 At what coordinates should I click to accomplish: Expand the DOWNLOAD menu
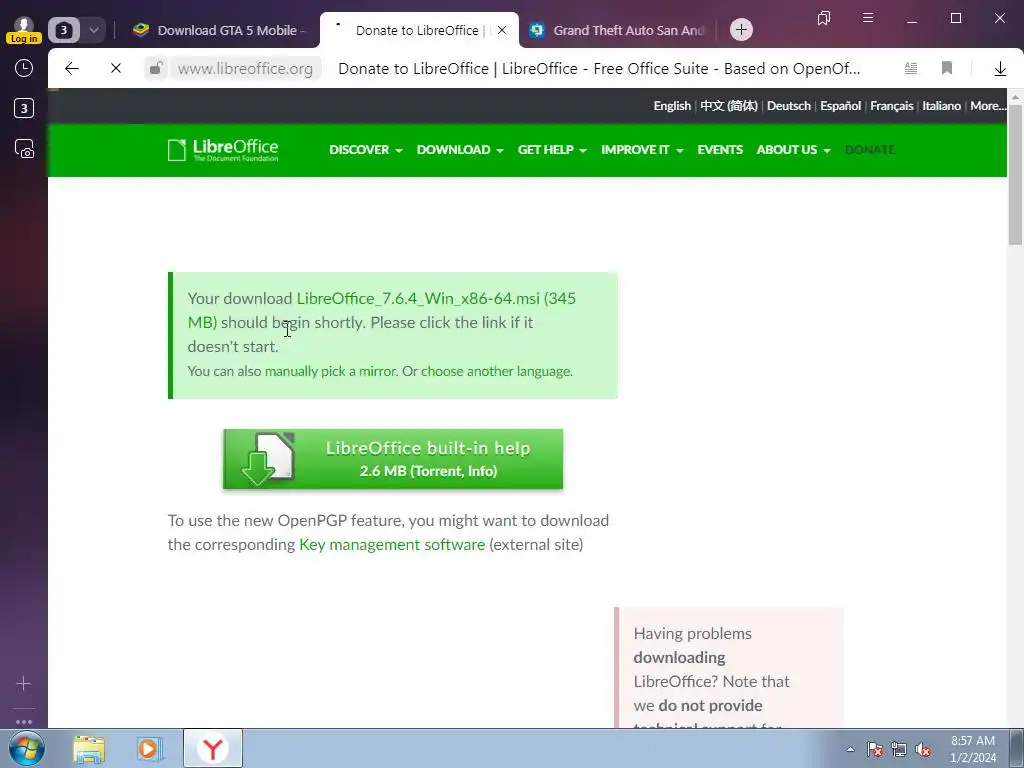(460, 150)
